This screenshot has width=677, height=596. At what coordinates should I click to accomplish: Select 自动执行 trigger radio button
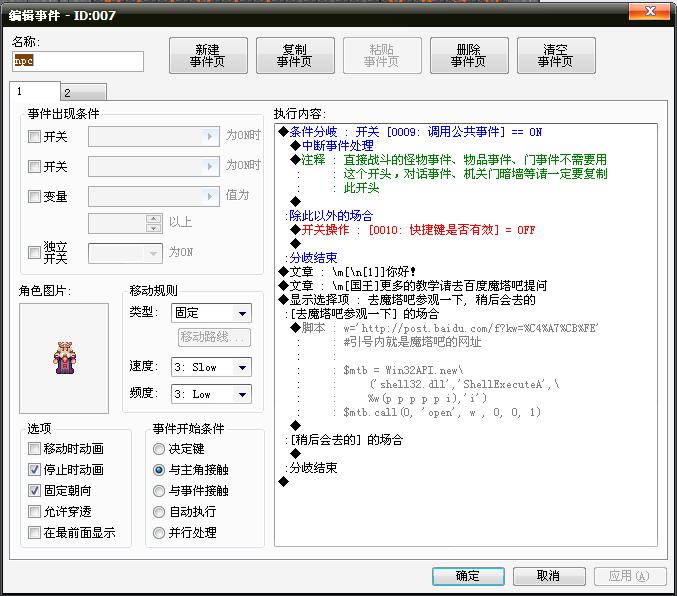click(x=159, y=512)
